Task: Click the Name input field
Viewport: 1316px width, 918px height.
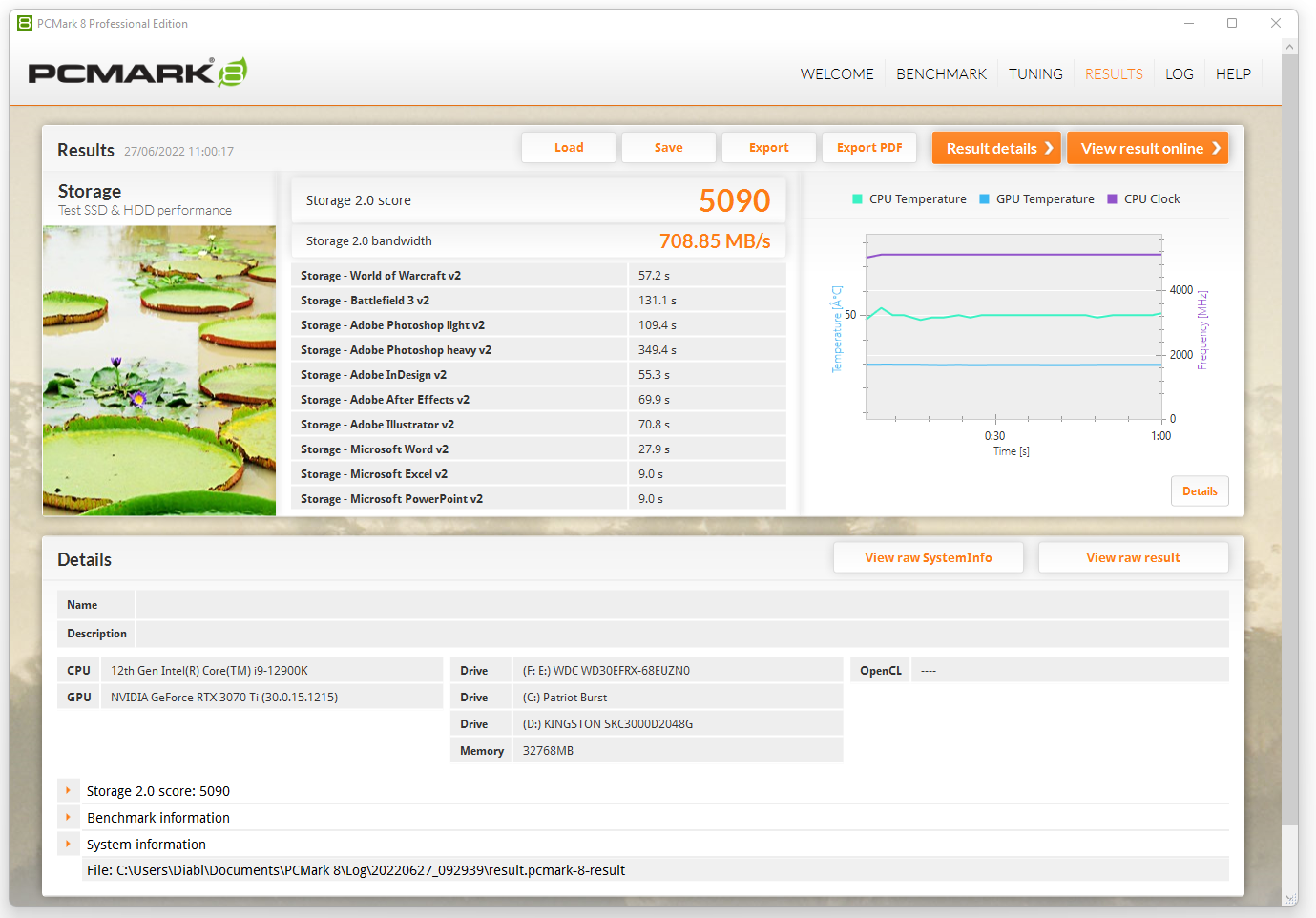Action: pos(682,605)
